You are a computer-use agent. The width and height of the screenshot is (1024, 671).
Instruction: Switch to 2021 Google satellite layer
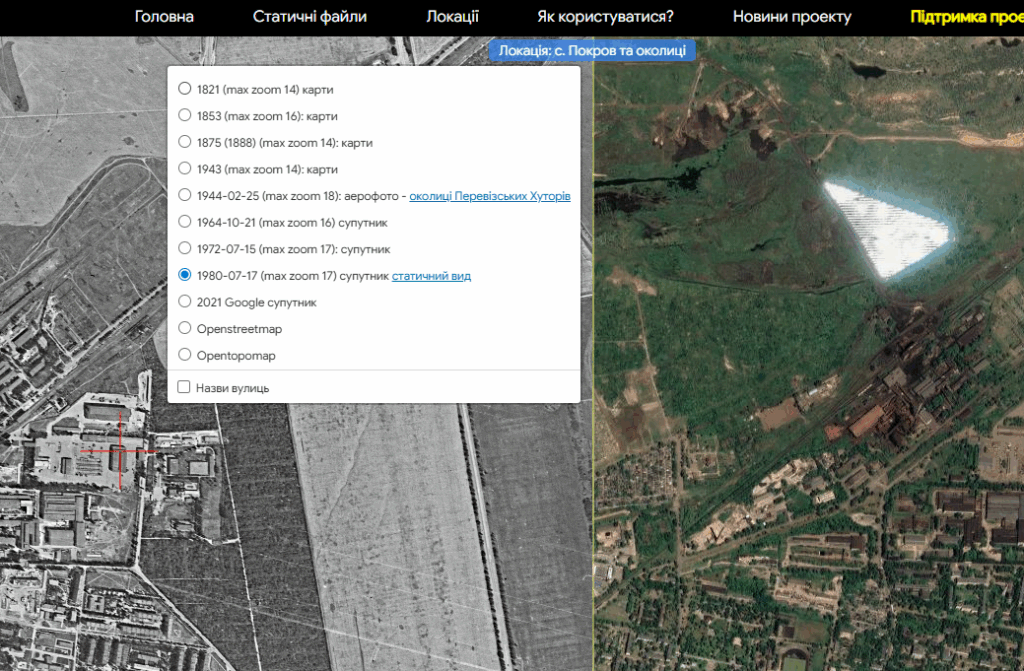[184, 301]
